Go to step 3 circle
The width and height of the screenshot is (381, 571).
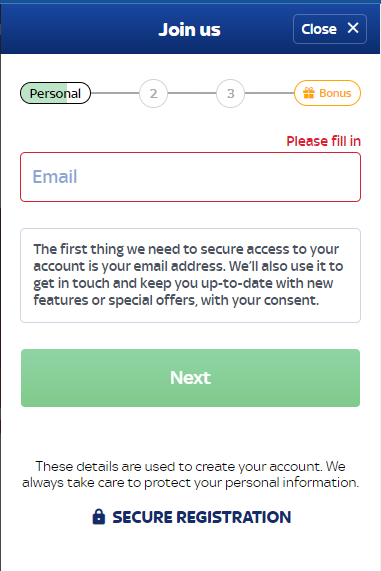pyautogui.click(x=230, y=94)
